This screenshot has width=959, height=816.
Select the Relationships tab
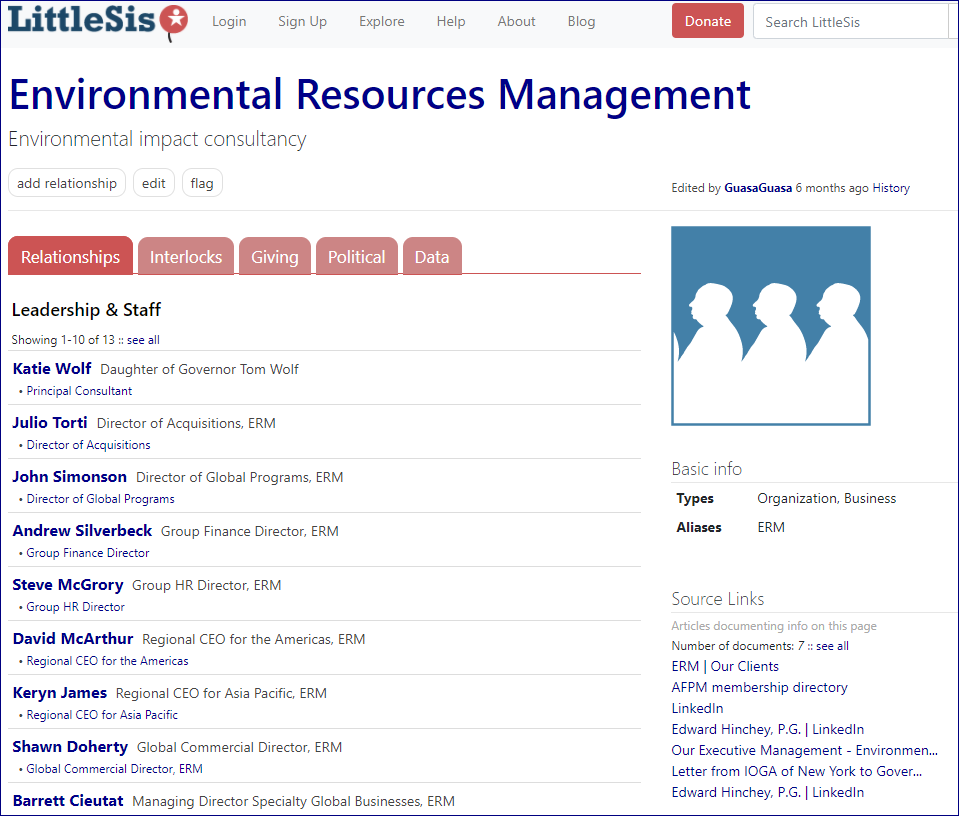coord(70,256)
